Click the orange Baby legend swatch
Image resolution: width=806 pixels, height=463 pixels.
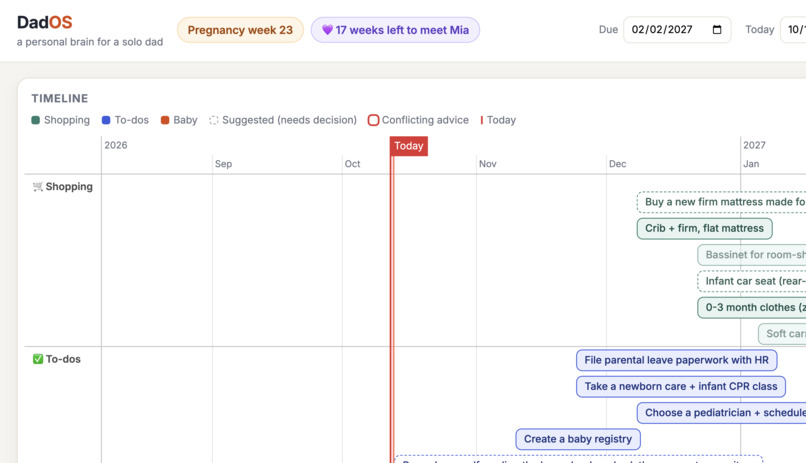tap(165, 120)
